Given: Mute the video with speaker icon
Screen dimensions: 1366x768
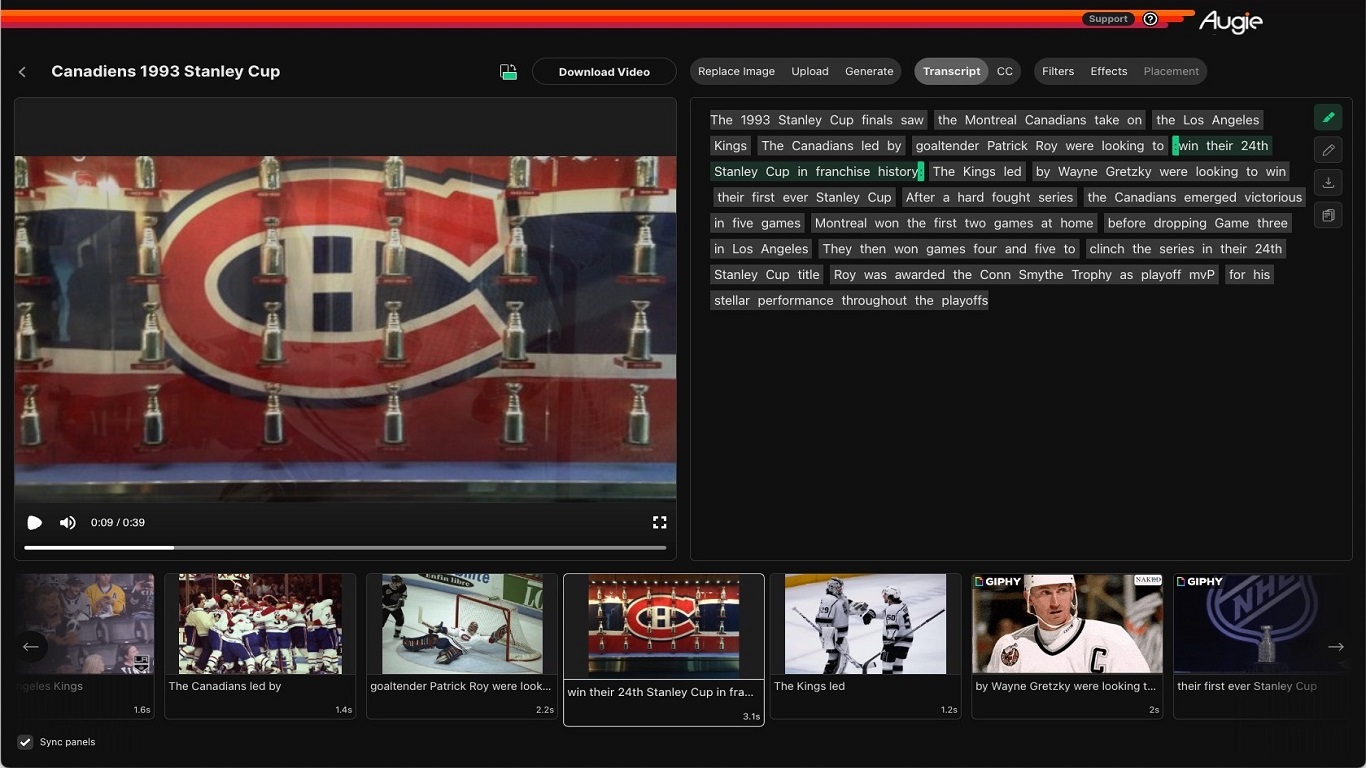Looking at the screenshot, I should coord(67,523).
